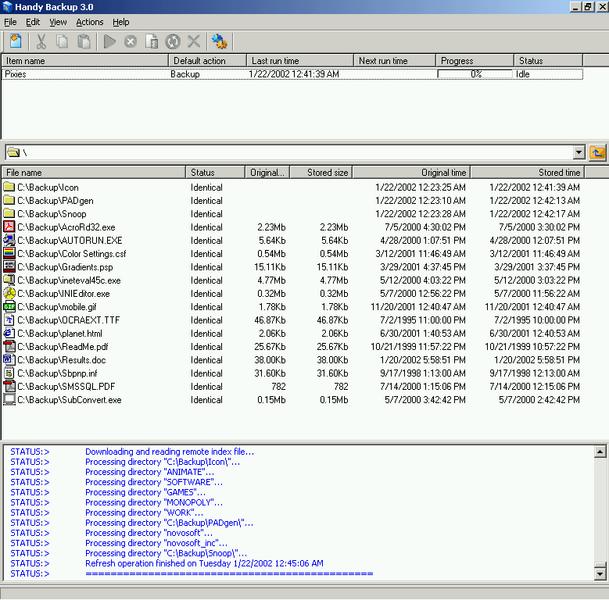Click log line Processing directory "MONOPOLY"
Screen dimensions: 609x600
pos(154,502)
